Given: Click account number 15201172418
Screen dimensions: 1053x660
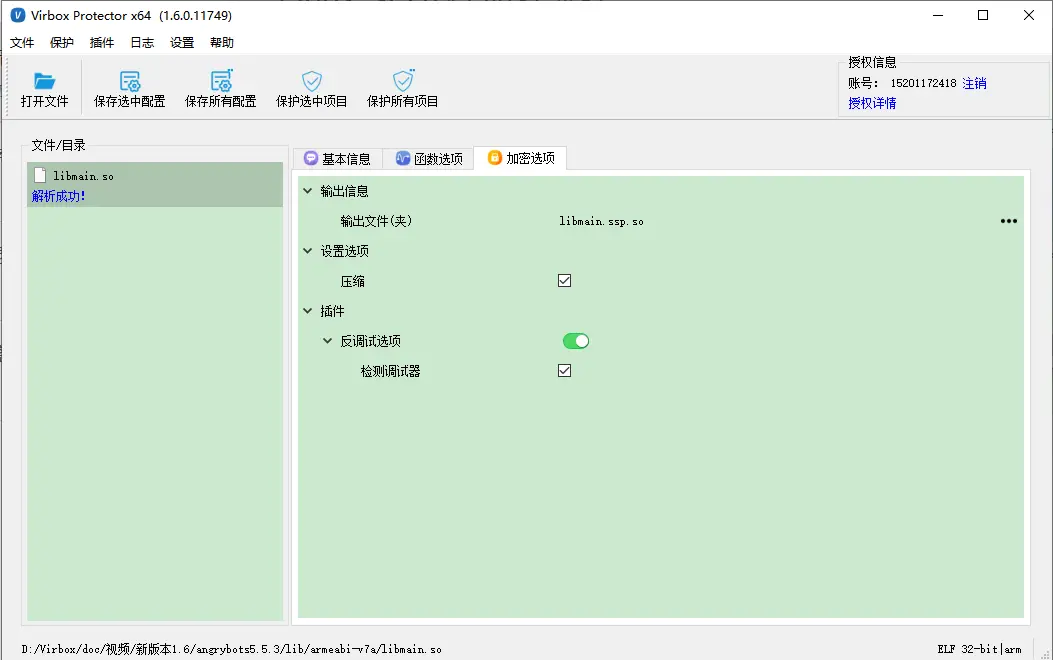Looking at the screenshot, I should [923, 83].
